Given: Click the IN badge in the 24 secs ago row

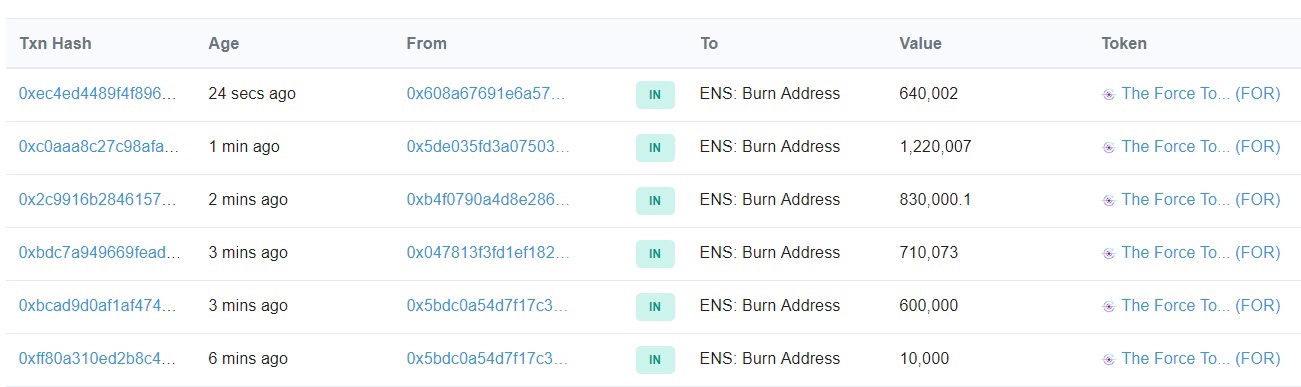Looking at the screenshot, I should (x=655, y=95).
